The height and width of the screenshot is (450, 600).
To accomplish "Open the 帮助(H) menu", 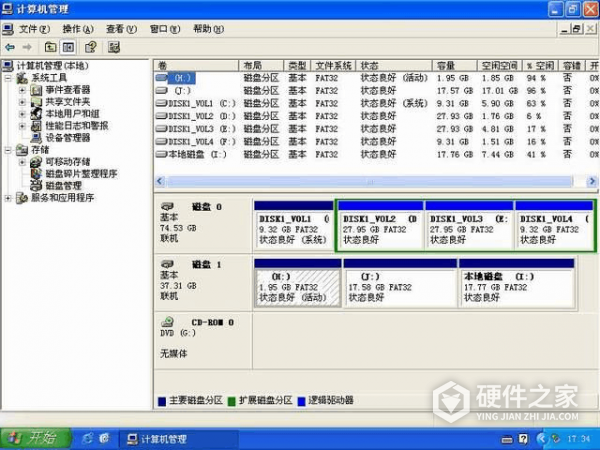I will click(209, 29).
